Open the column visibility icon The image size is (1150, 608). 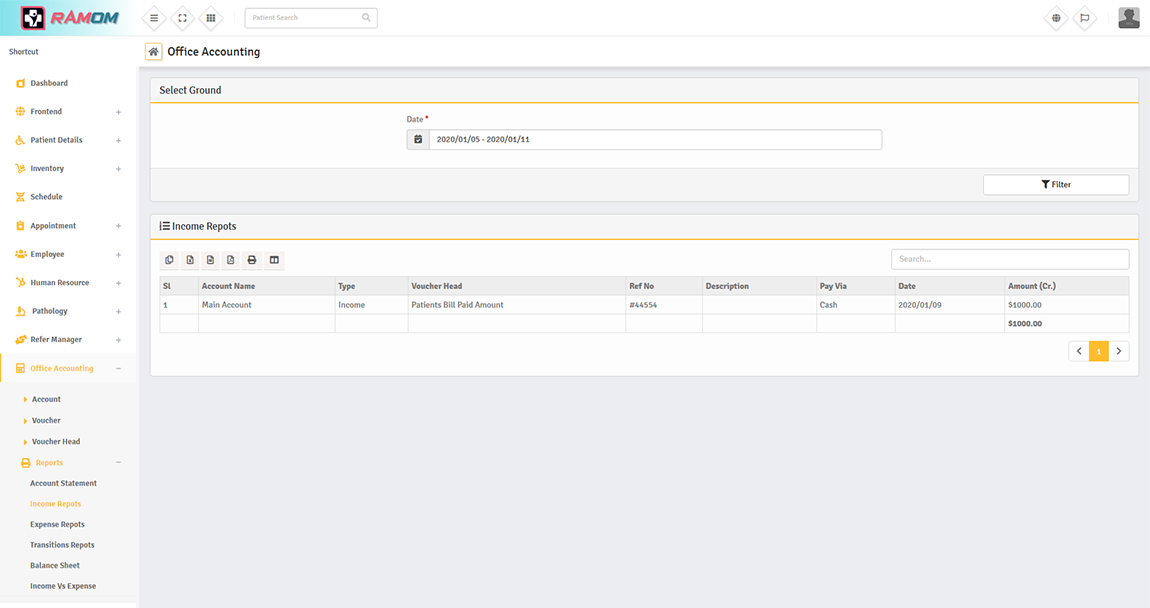(274, 260)
